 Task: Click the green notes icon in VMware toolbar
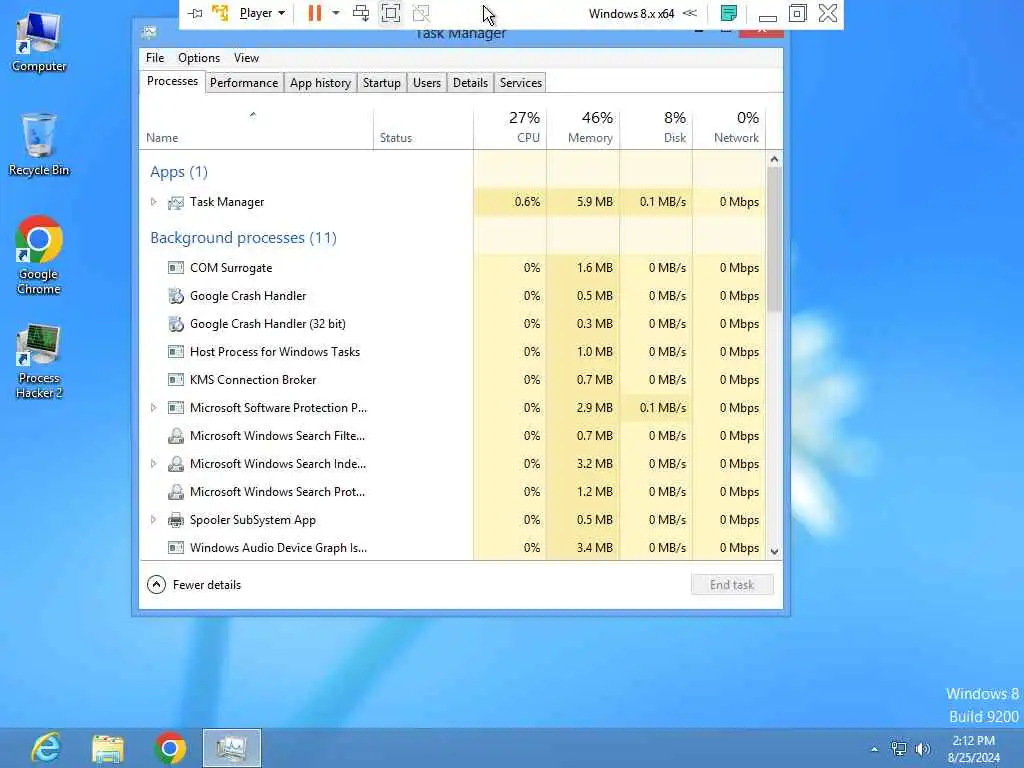point(729,13)
